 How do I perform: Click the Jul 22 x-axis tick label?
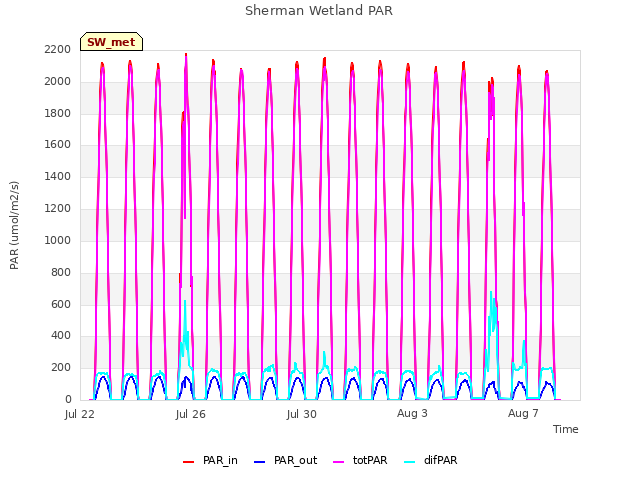(x=80, y=414)
